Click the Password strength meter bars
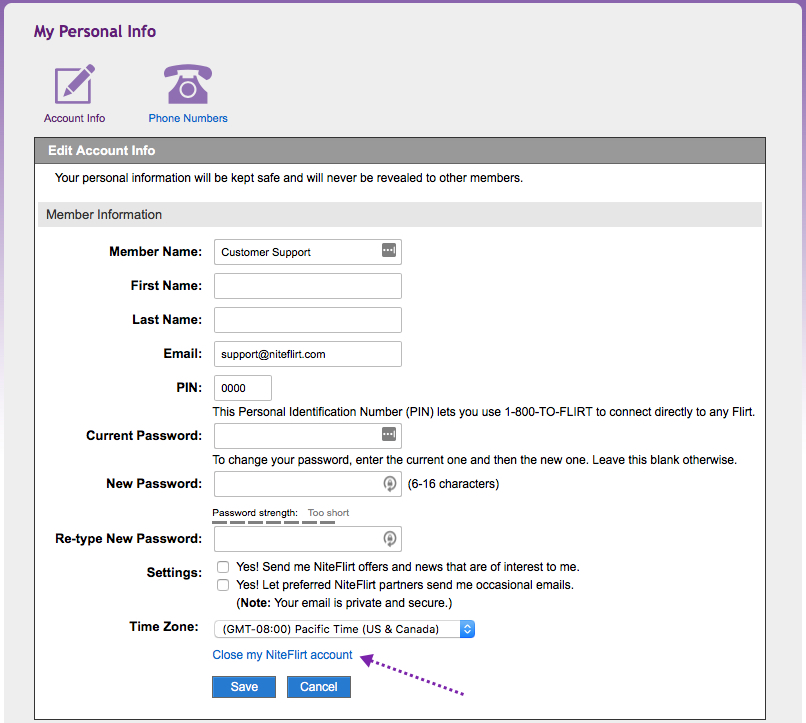 [273, 523]
